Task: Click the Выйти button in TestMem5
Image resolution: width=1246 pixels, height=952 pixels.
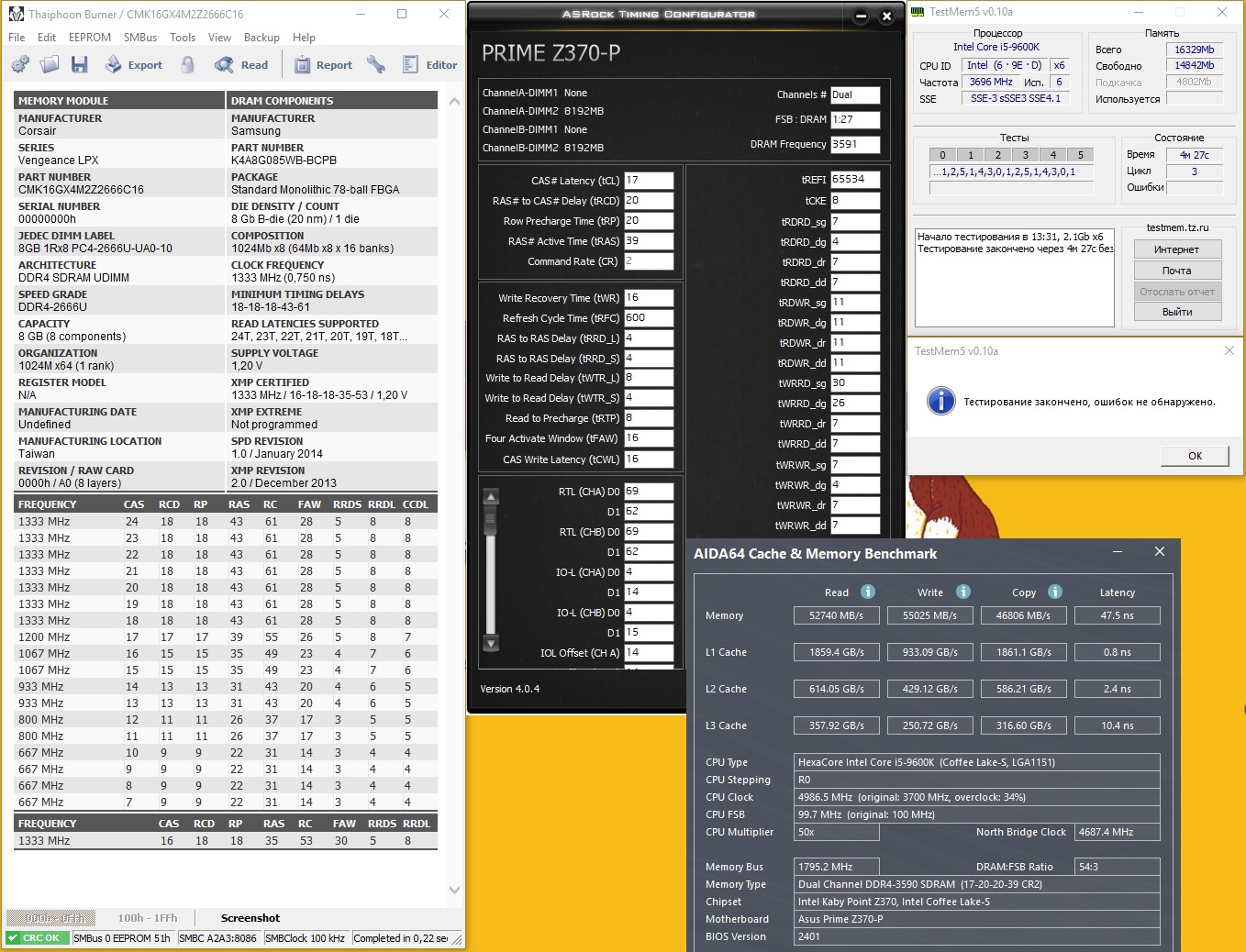Action: pyautogui.click(x=1177, y=312)
